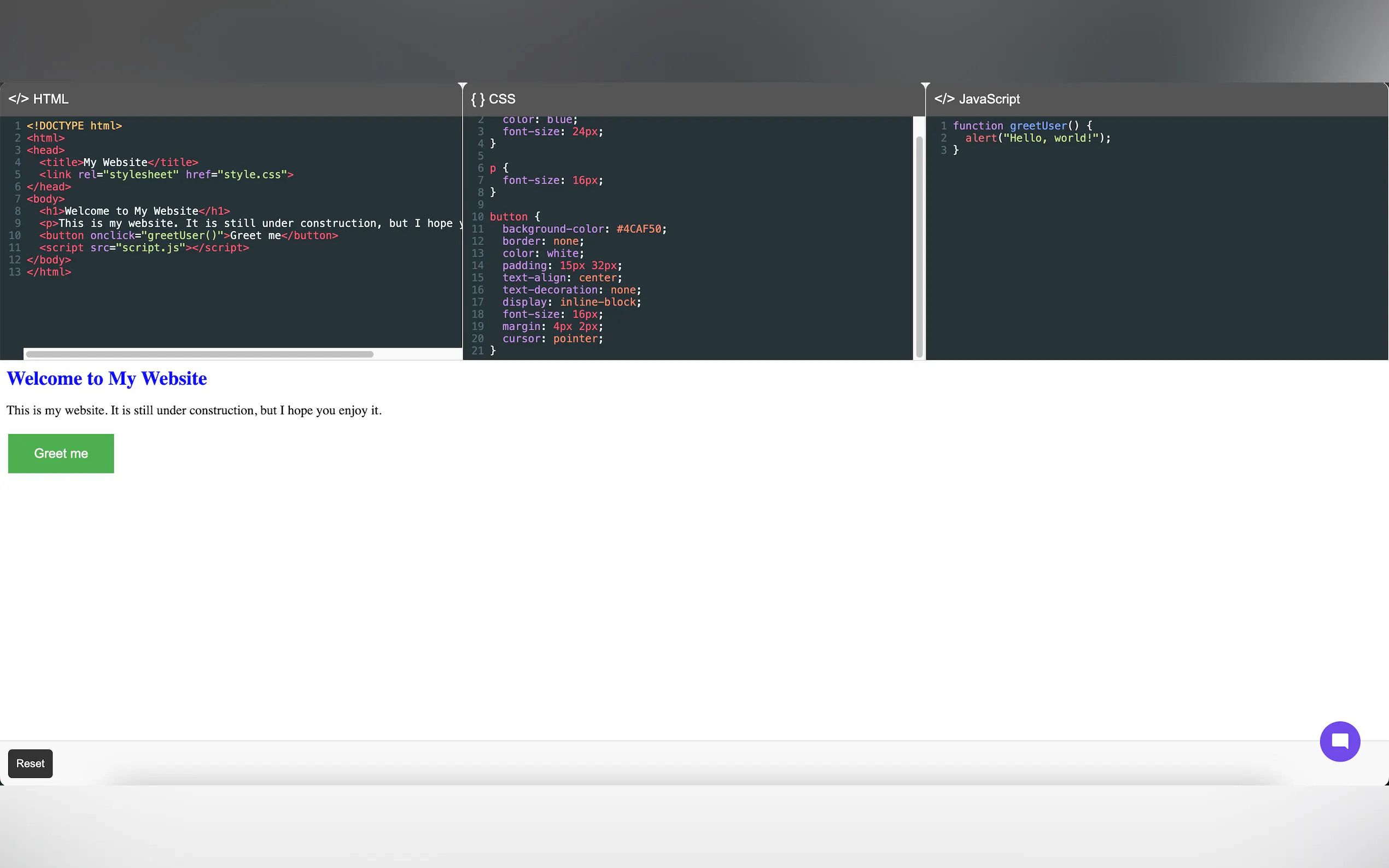Click the CSS curly braces icon
The height and width of the screenshot is (868, 1389).
(x=478, y=99)
